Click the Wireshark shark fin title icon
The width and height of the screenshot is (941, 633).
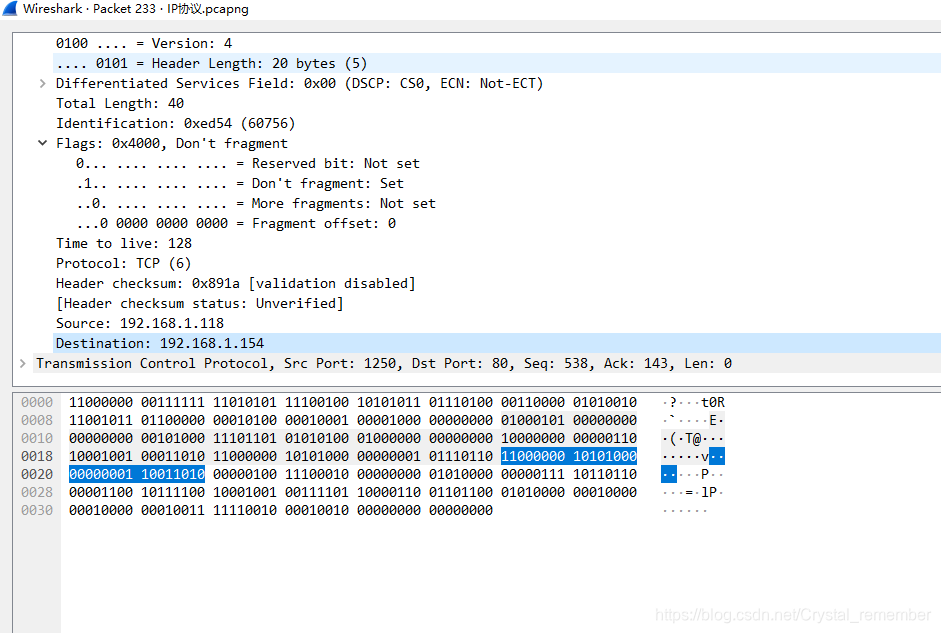coord(10,8)
